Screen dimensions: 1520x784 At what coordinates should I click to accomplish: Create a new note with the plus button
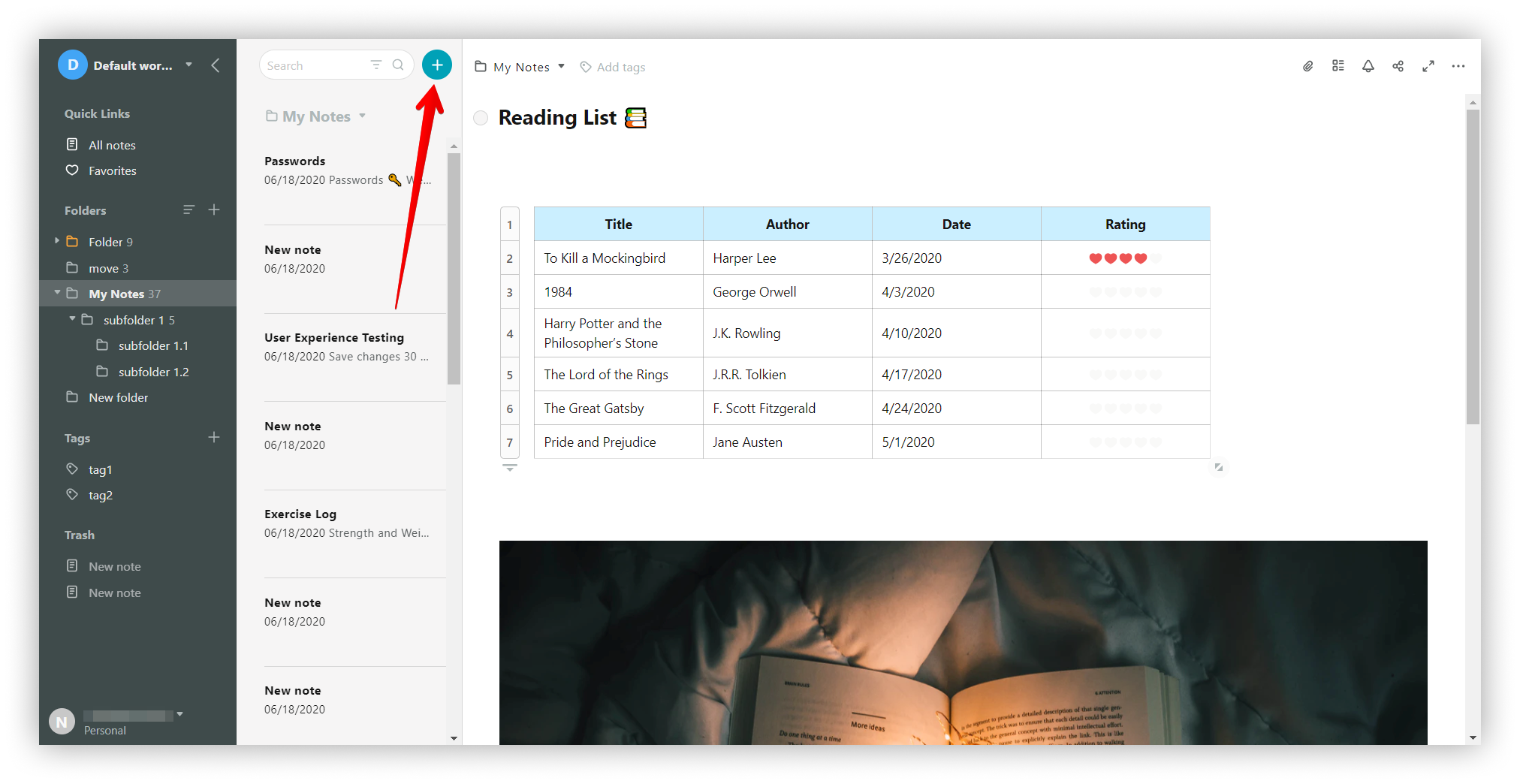coord(436,65)
